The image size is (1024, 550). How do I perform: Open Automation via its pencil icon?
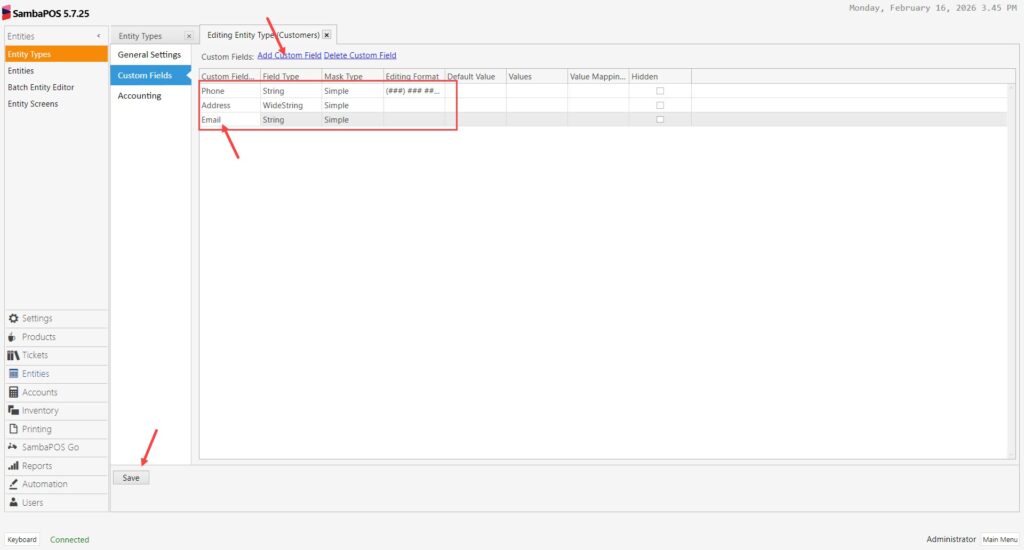pos(14,484)
